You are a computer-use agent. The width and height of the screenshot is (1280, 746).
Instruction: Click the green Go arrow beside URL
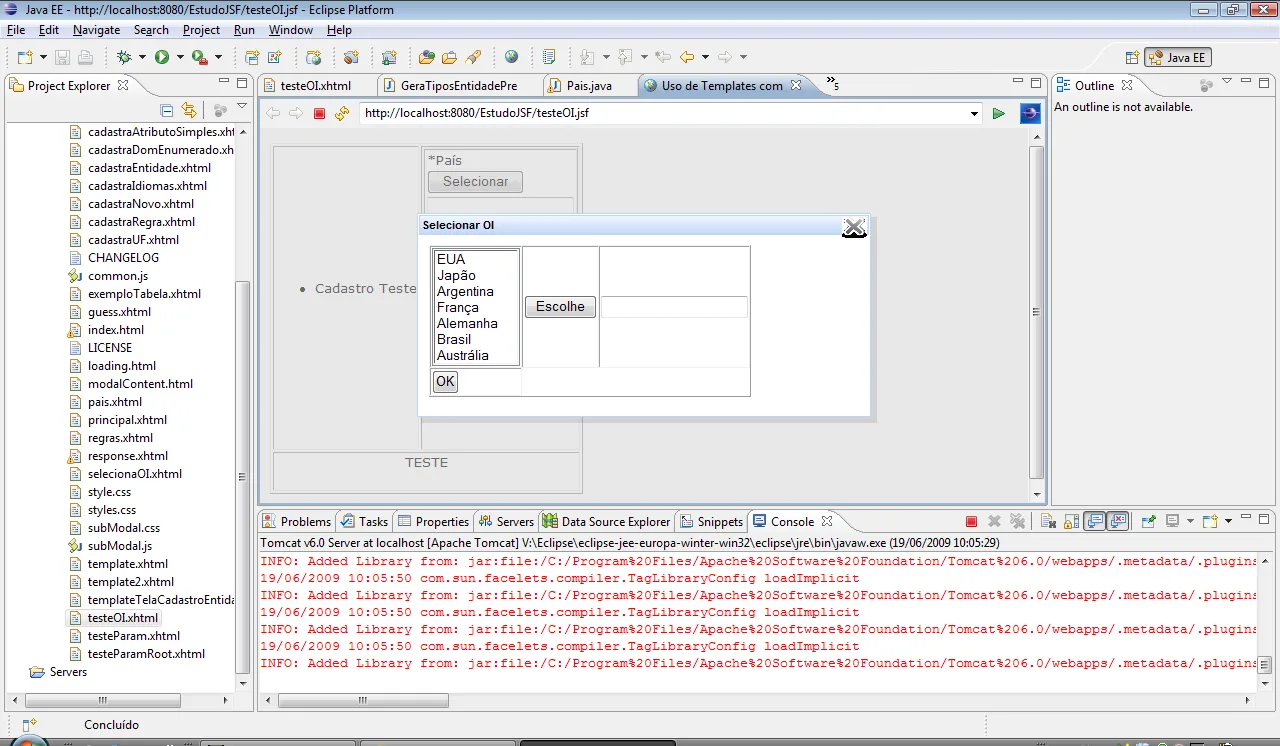coord(998,113)
